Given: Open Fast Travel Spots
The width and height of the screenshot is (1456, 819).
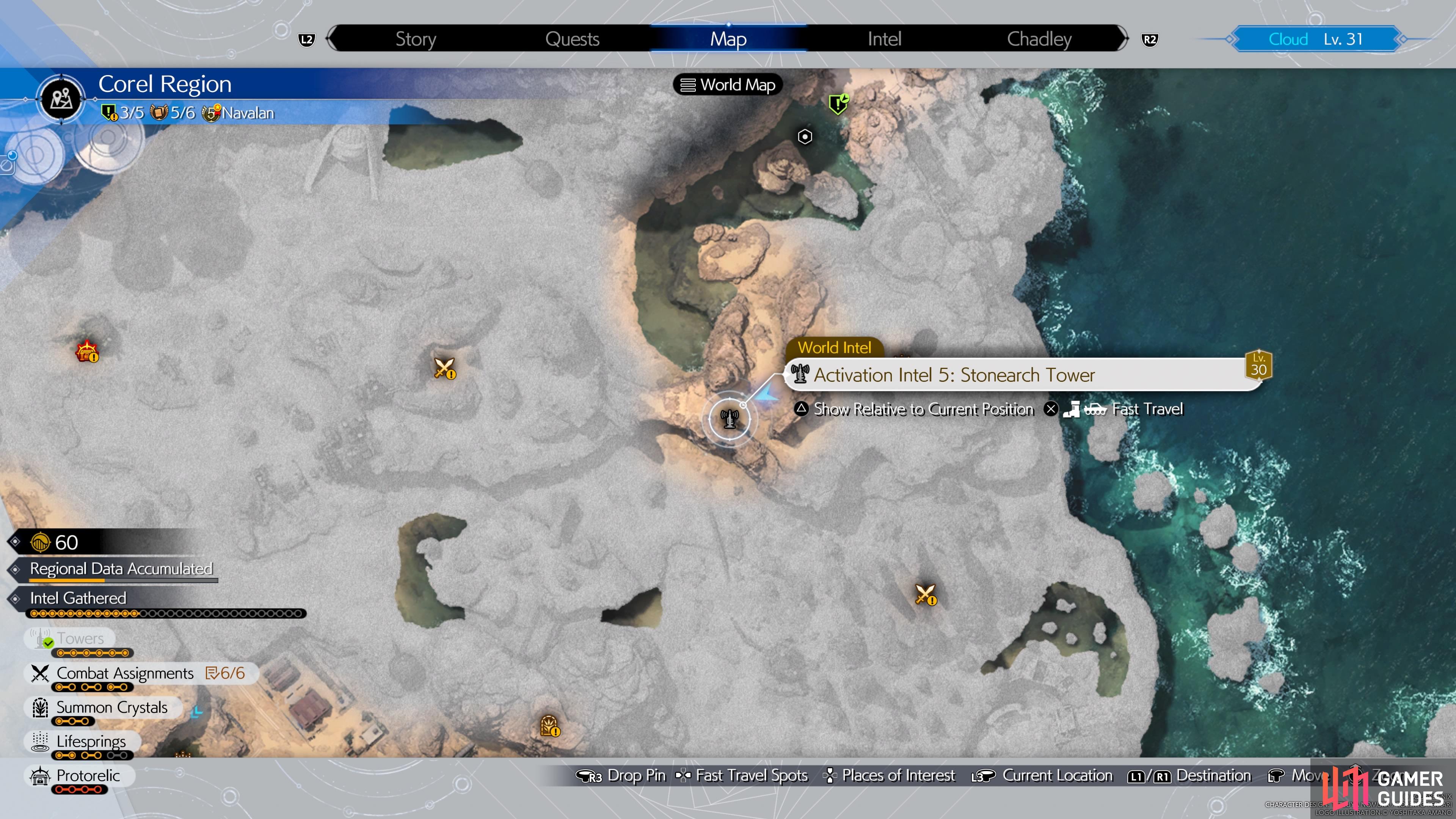Looking at the screenshot, I should pos(742,775).
